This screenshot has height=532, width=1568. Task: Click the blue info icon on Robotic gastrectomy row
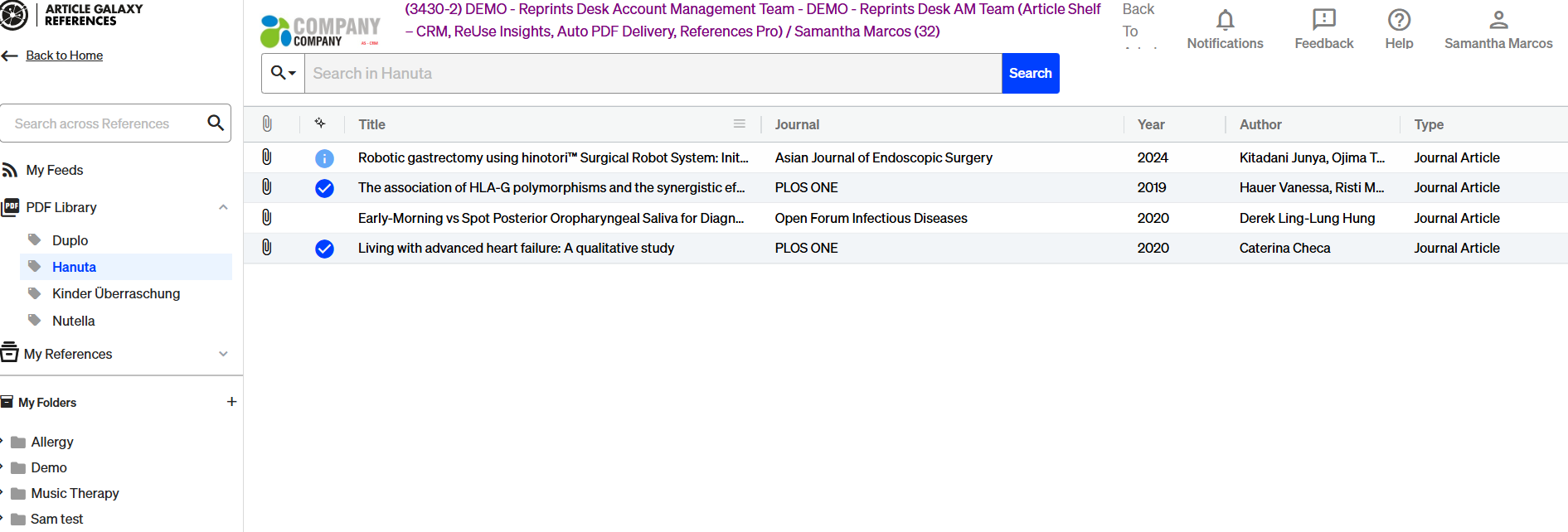tap(324, 158)
